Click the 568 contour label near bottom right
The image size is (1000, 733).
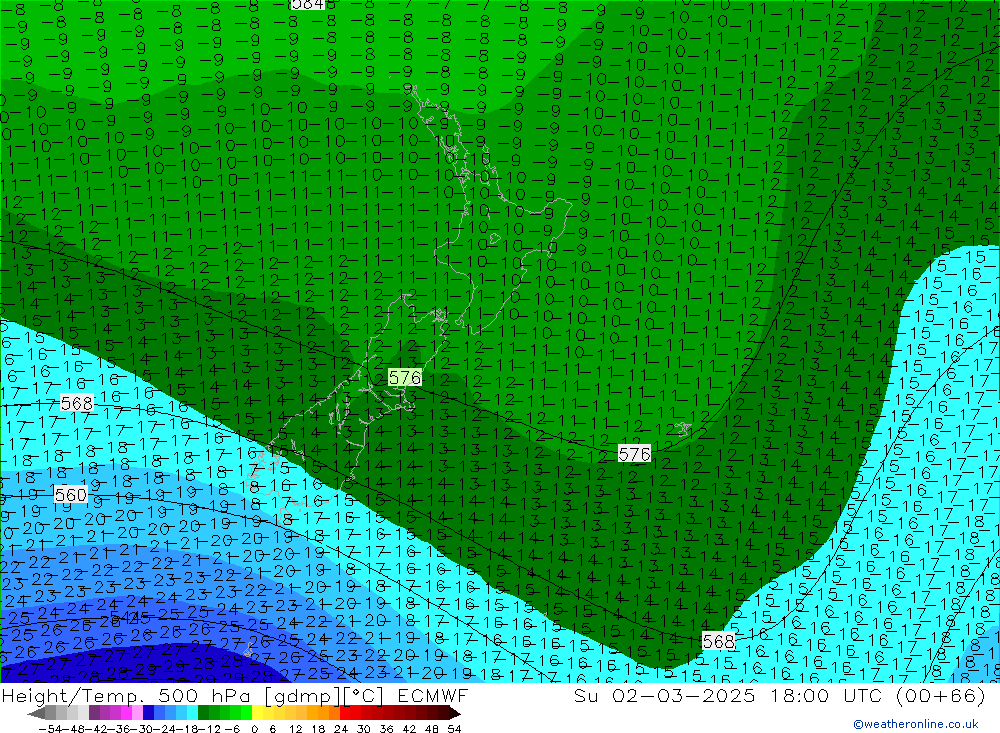pyautogui.click(x=719, y=641)
